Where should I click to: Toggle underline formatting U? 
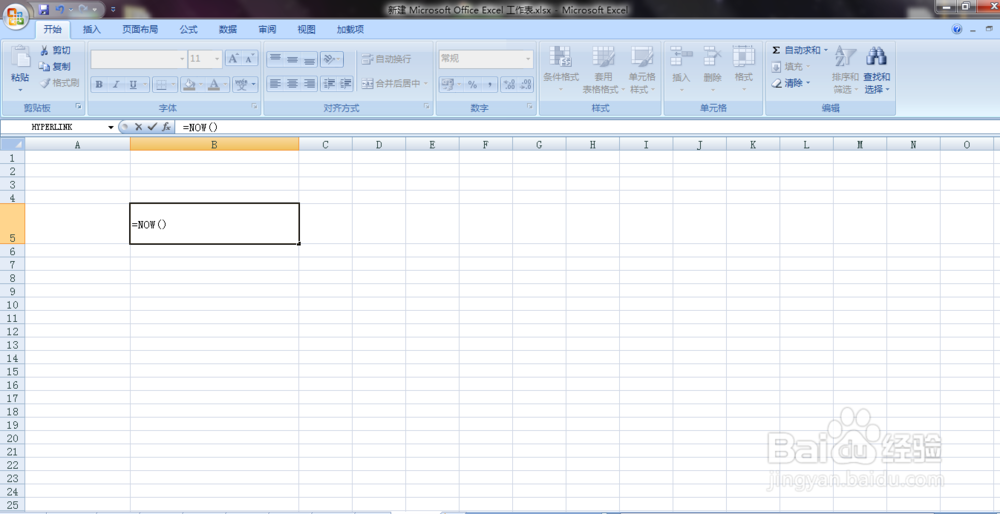pyautogui.click(x=133, y=84)
